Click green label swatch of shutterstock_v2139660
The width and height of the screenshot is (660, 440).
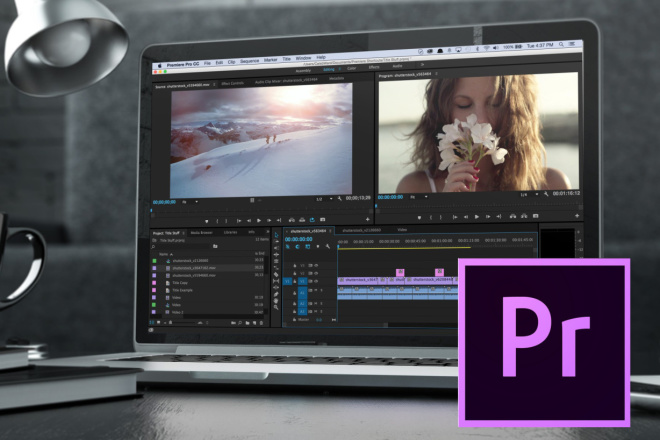pos(154,261)
